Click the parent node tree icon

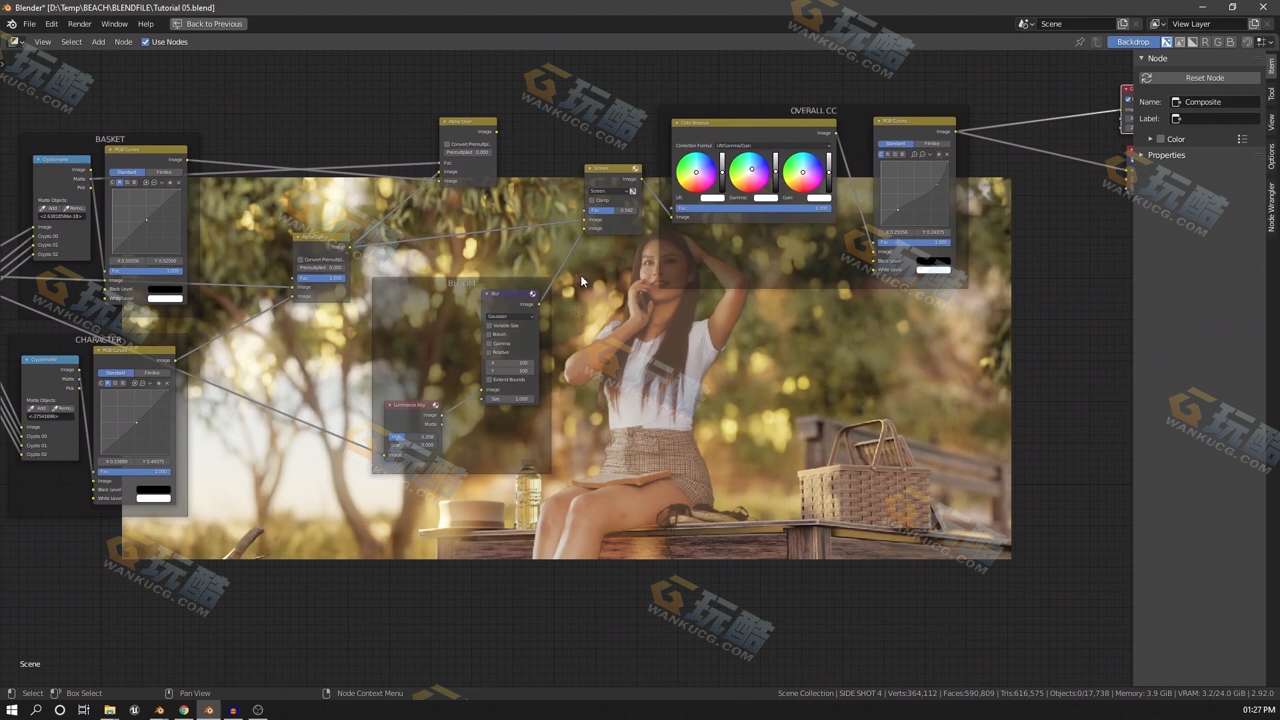(x=1096, y=42)
